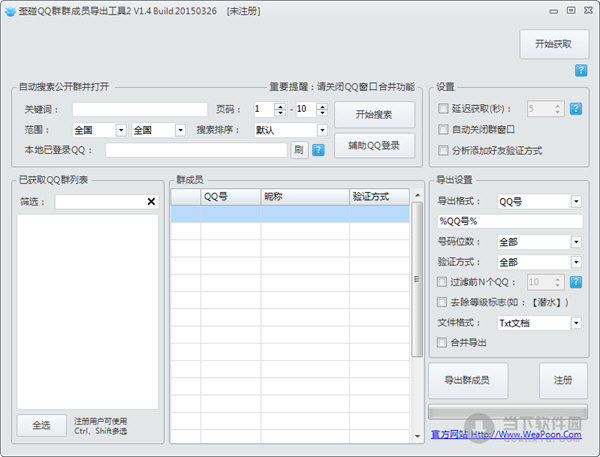Open the second 范围 全国 dropdown

pos(180,130)
